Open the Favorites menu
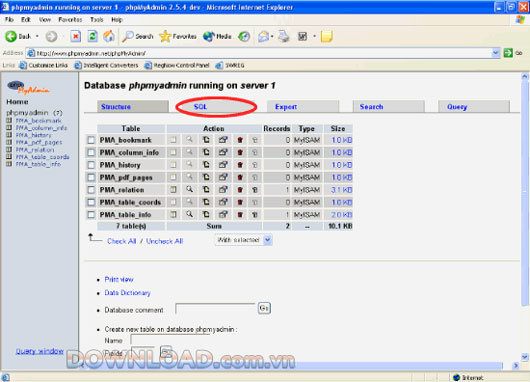 70,20
